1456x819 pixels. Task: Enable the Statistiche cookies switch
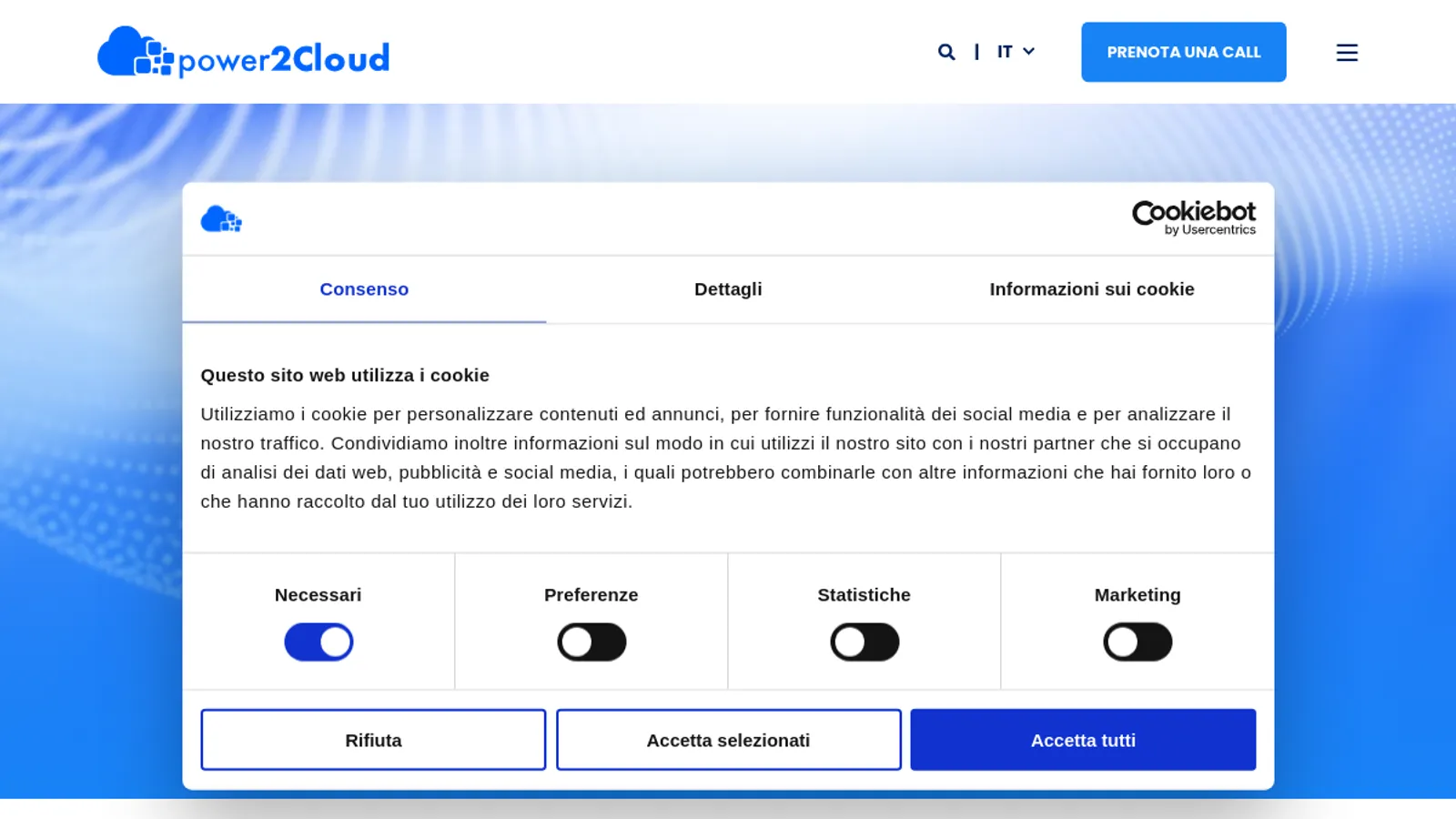pyautogui.click(x=864, y=642)
